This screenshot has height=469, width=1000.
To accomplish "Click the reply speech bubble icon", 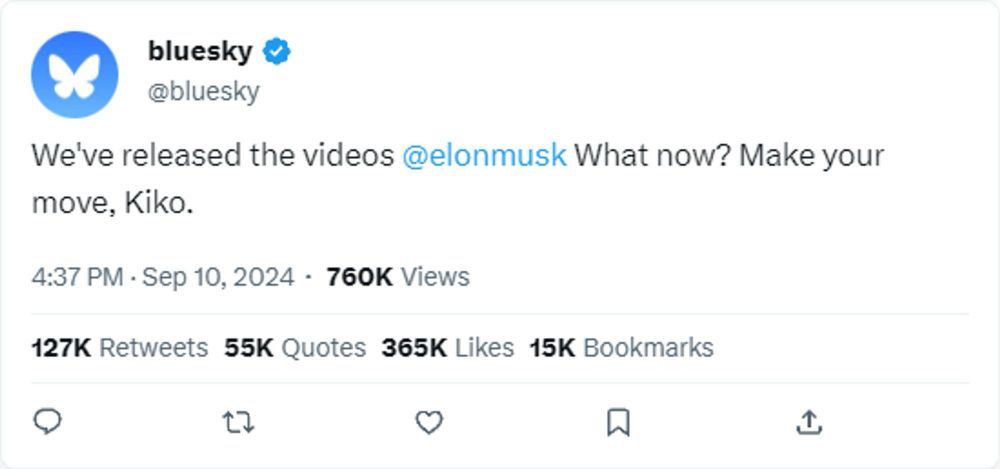I will 48,423.
